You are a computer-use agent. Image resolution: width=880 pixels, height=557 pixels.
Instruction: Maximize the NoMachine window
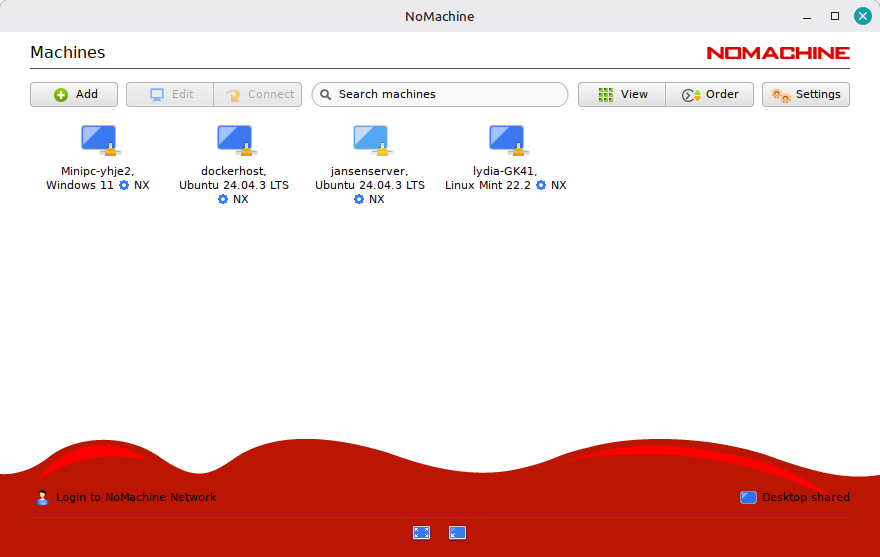pos(835,16)
